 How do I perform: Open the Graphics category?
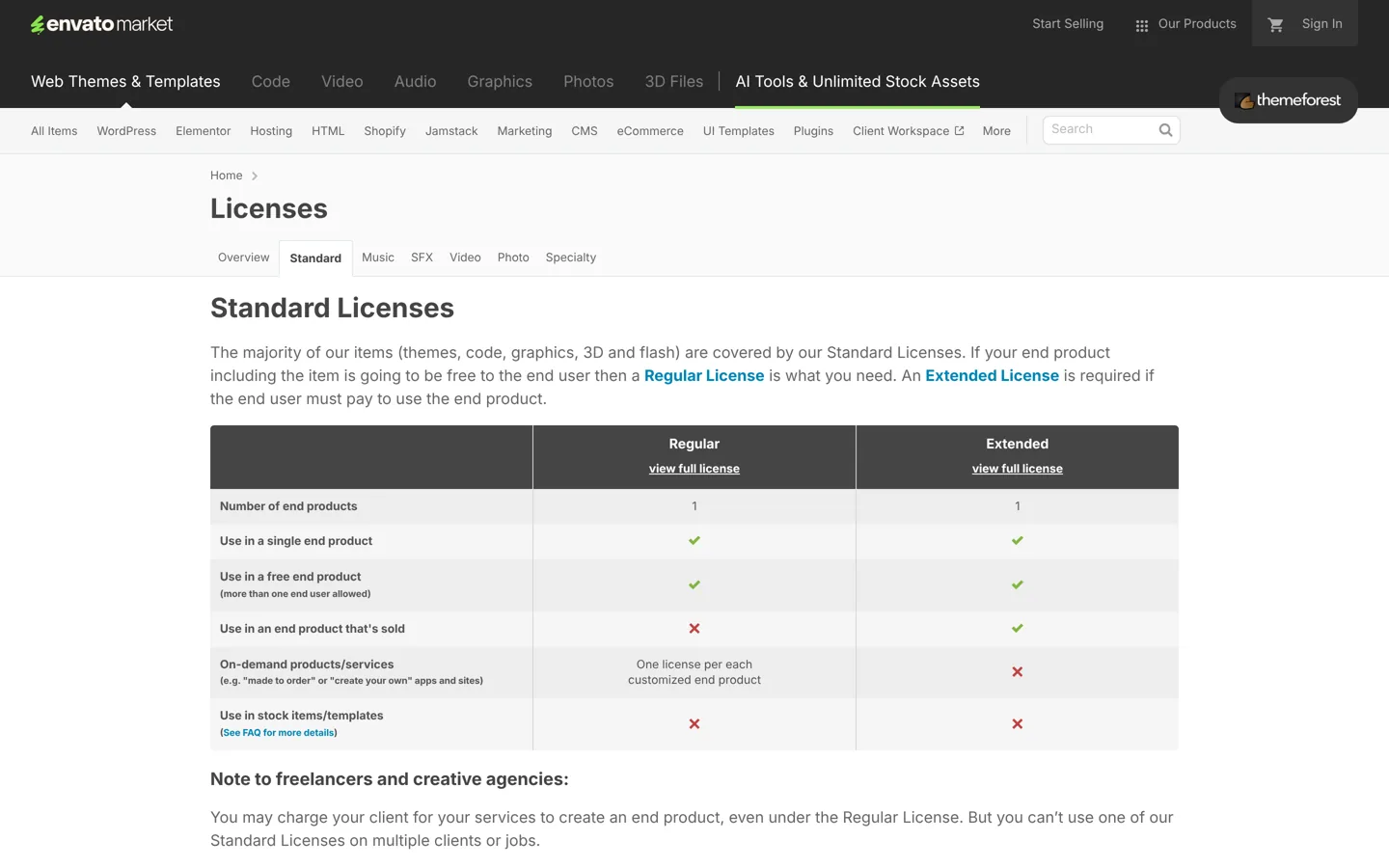coord(500,82)
